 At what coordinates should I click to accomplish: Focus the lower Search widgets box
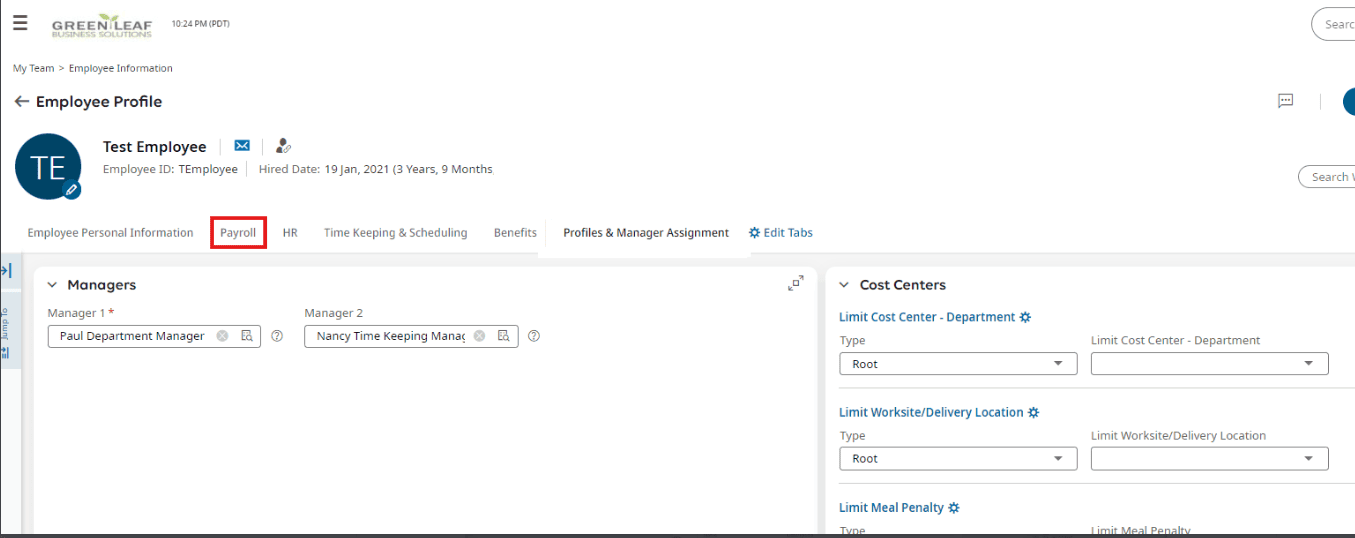tap(1327, 177)
